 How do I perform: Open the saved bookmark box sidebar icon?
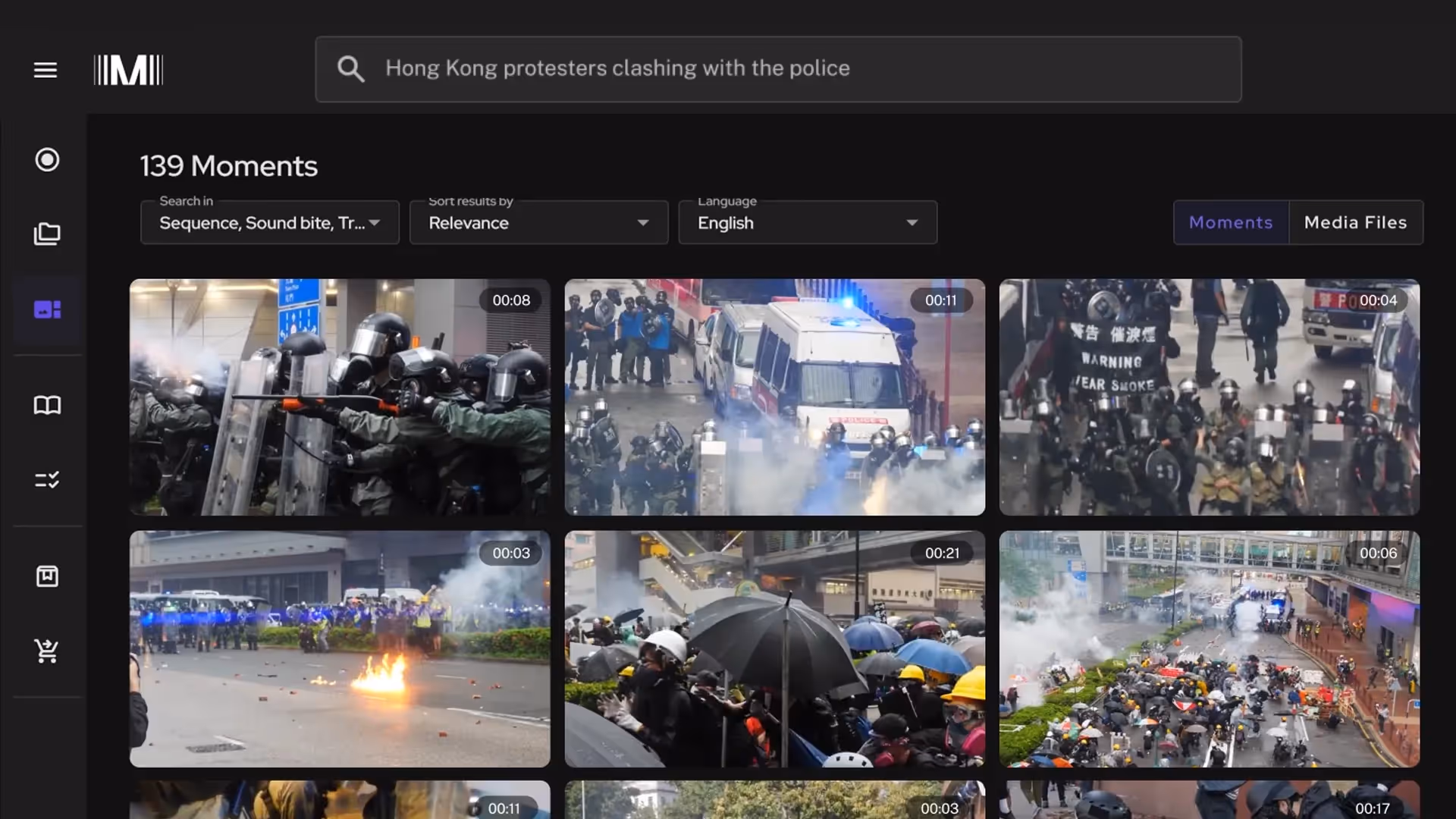tap(47, 576)
